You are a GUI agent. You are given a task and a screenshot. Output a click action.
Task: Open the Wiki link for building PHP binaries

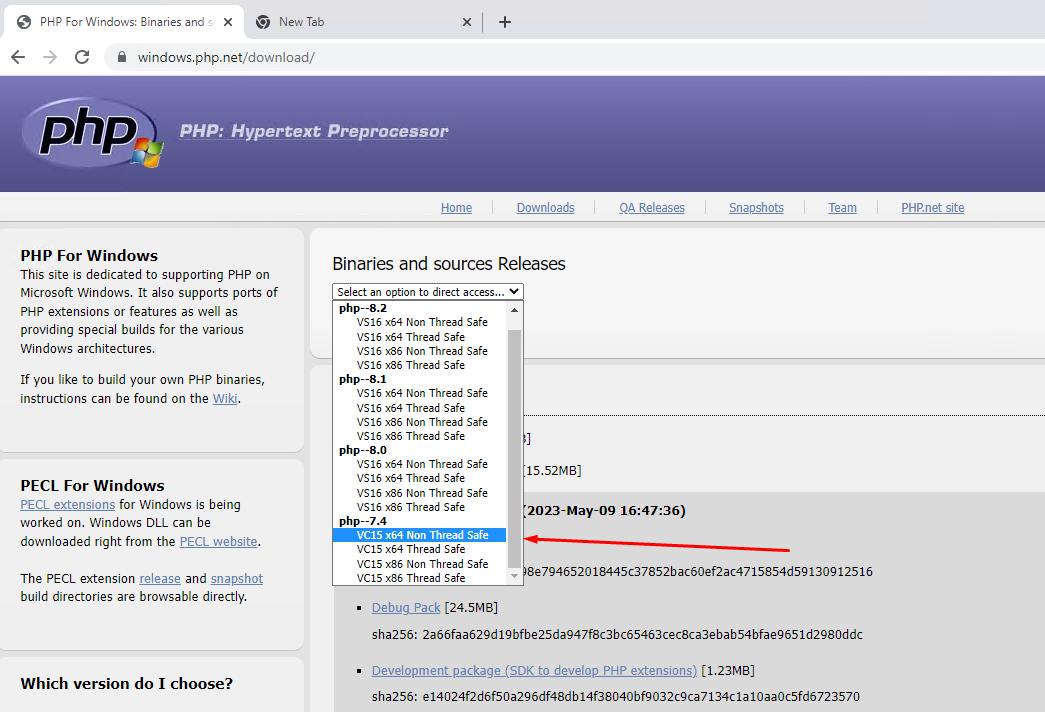[x=224, y=398]
